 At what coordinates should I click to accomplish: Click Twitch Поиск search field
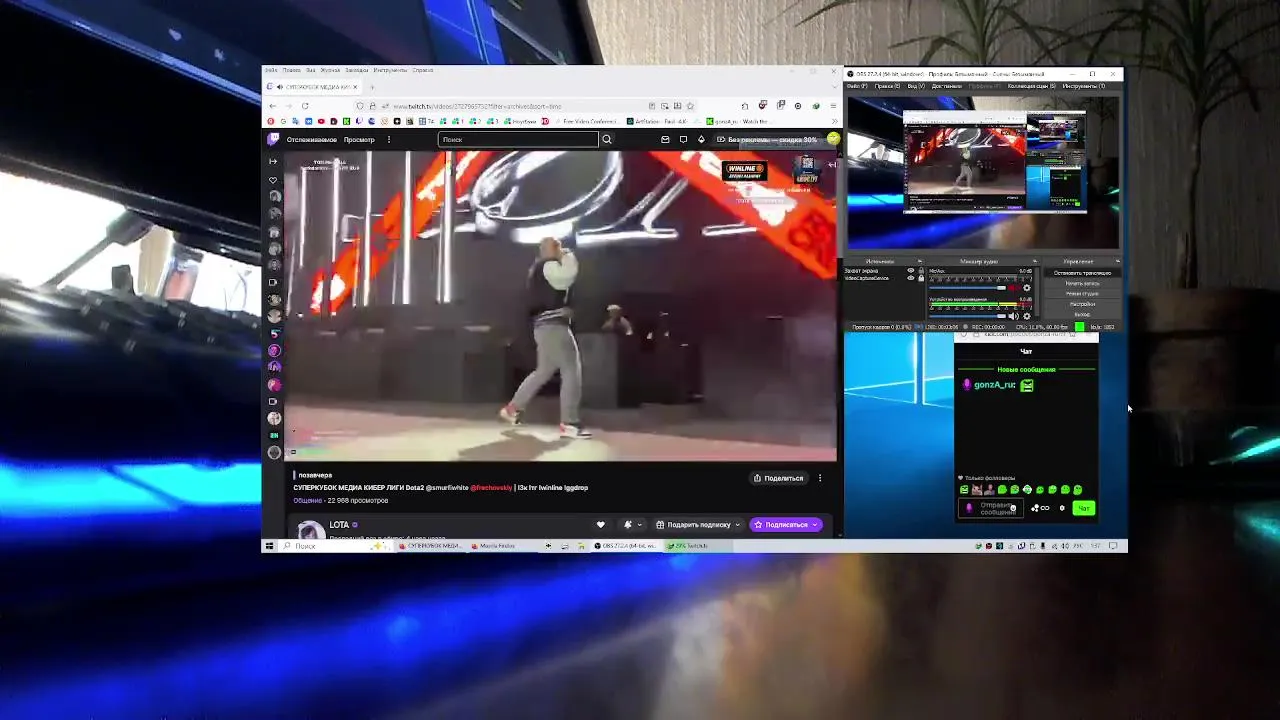click(518, 140)
